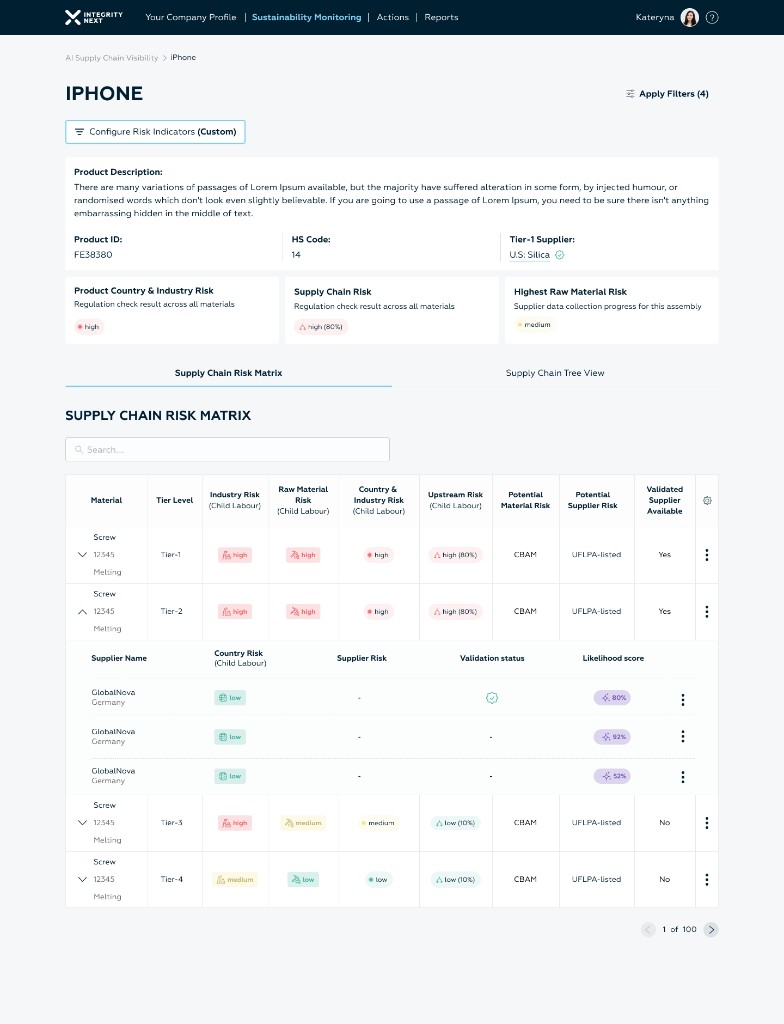Click in the risk matrix search field

[x=227, y=449]
